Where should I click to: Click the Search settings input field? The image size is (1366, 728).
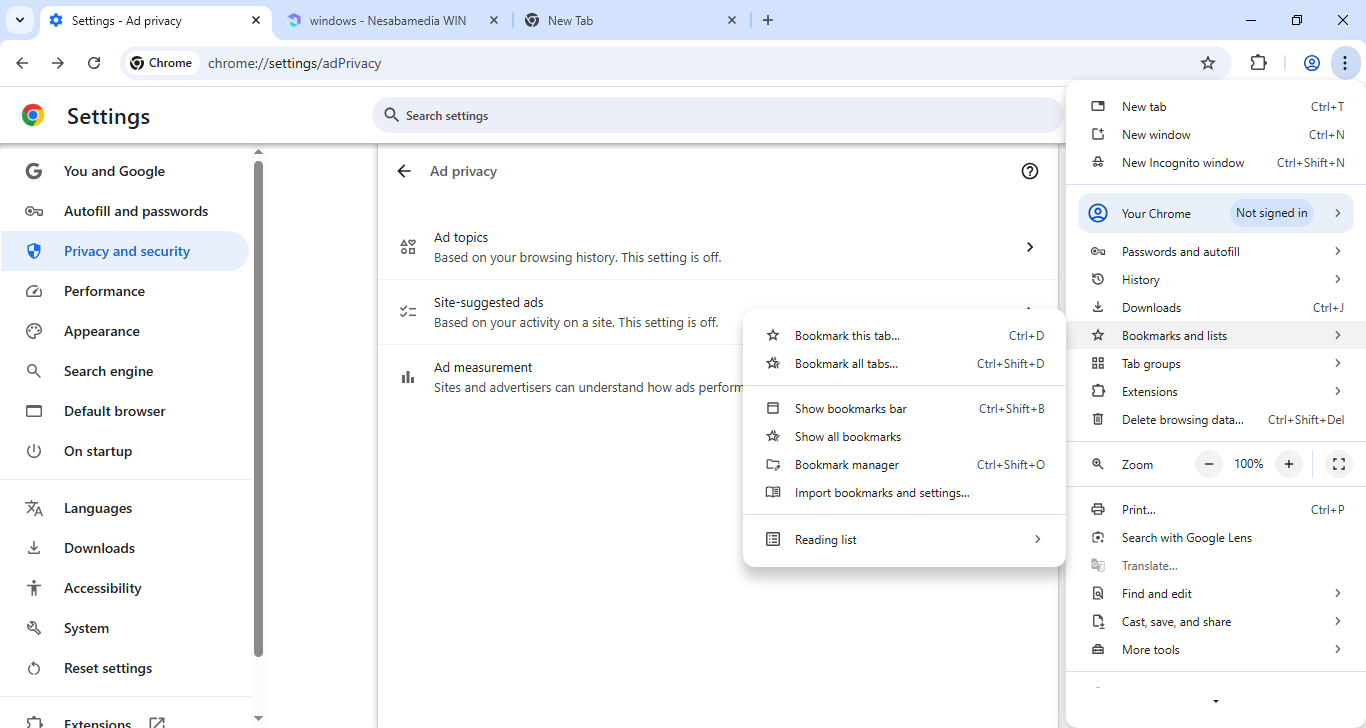tap(717, 116)
